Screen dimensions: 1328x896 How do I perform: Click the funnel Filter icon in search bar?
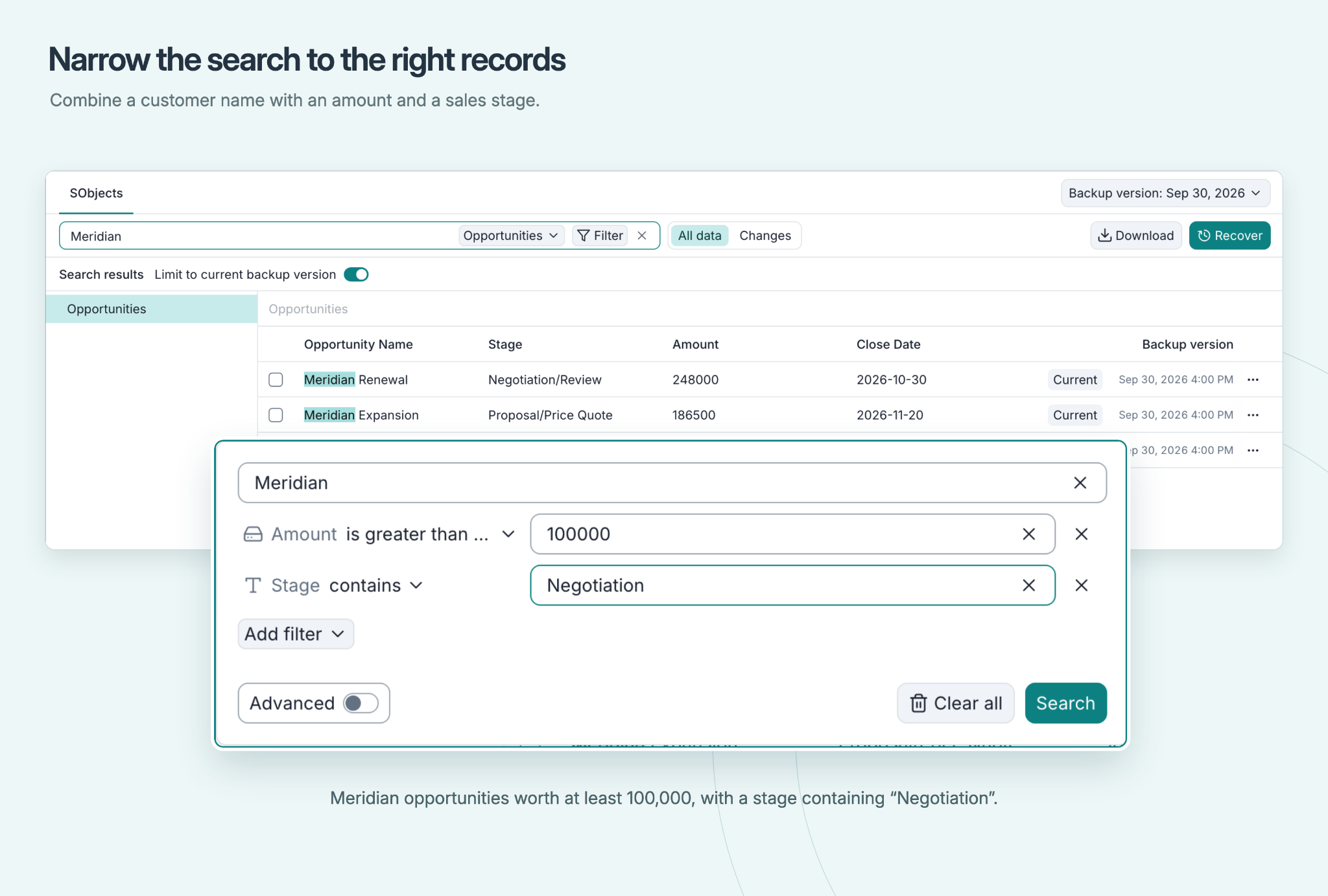point(584,235)
